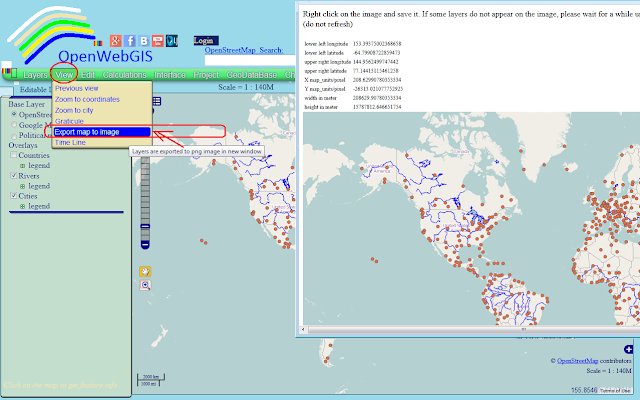Open the YouTube social icon
This screenshot has height=400, width=640.
pyautogui.click(x=158, y=41)
